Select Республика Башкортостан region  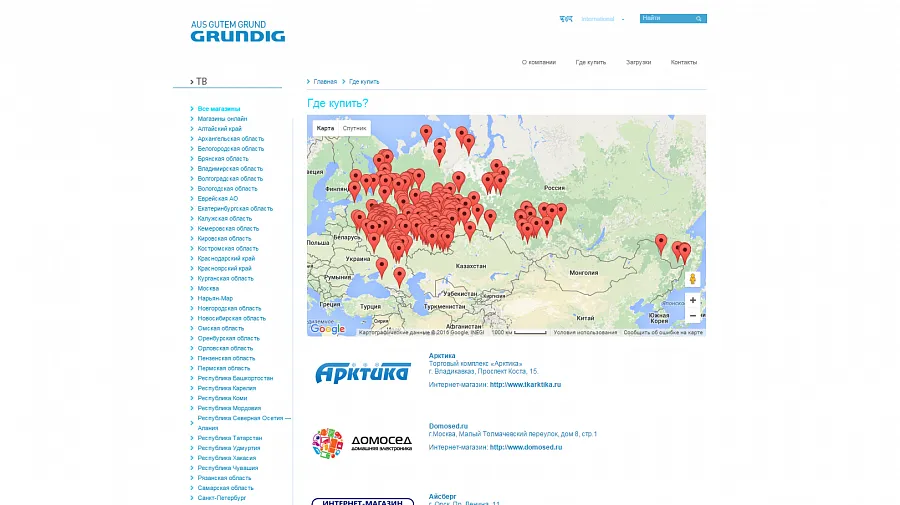[235, 378]
